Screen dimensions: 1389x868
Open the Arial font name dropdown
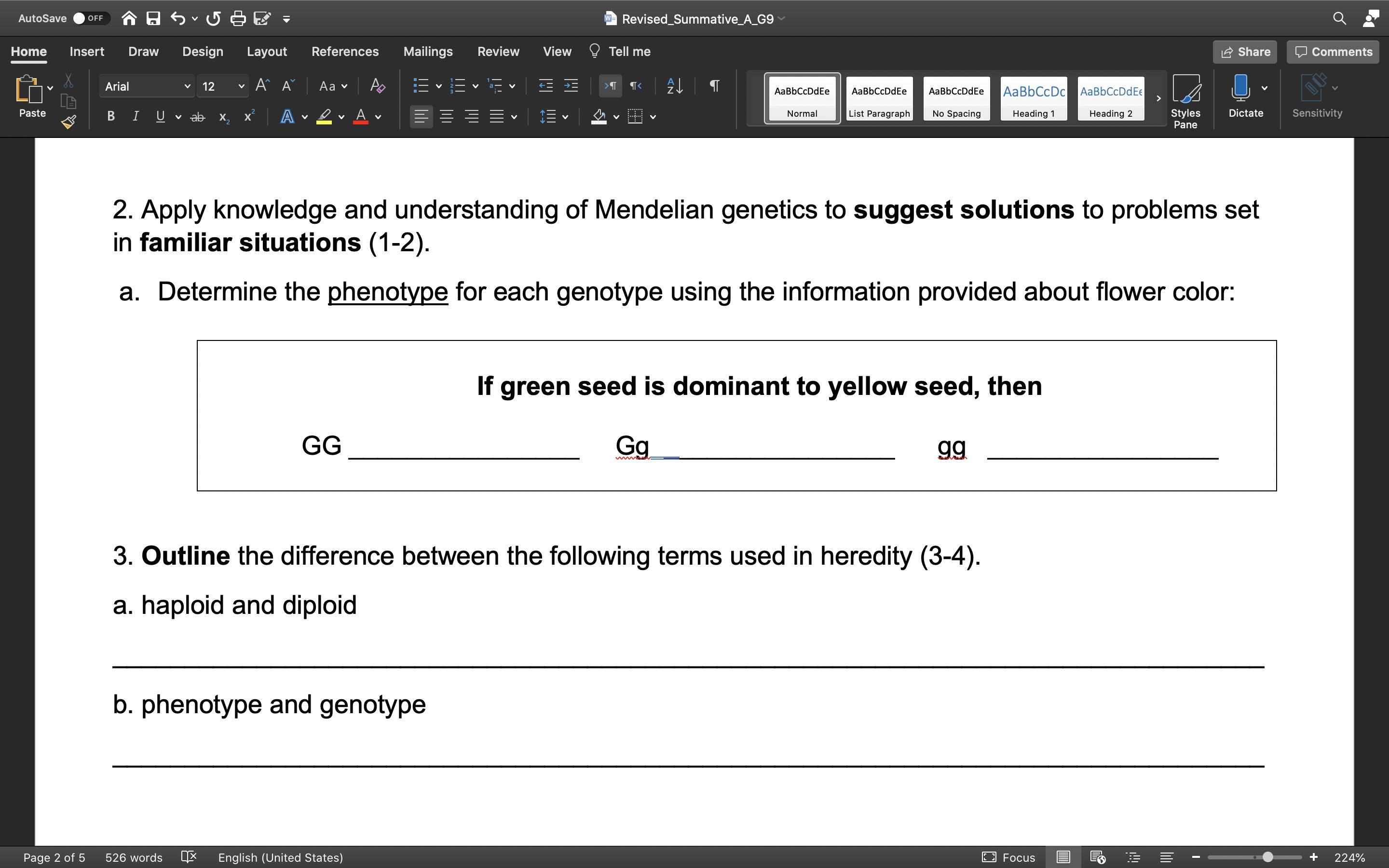(x=187, y=87)
